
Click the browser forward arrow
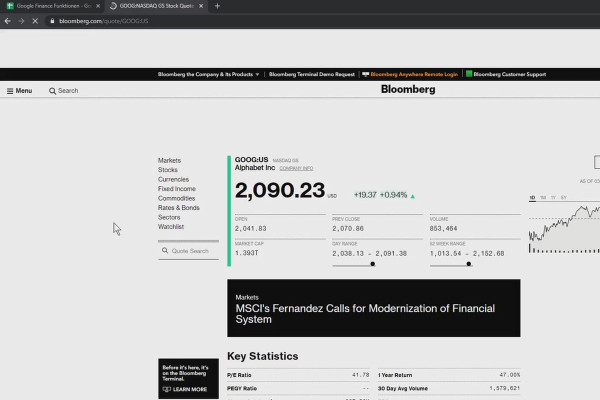pyautogui.click(x=21, y=21)
